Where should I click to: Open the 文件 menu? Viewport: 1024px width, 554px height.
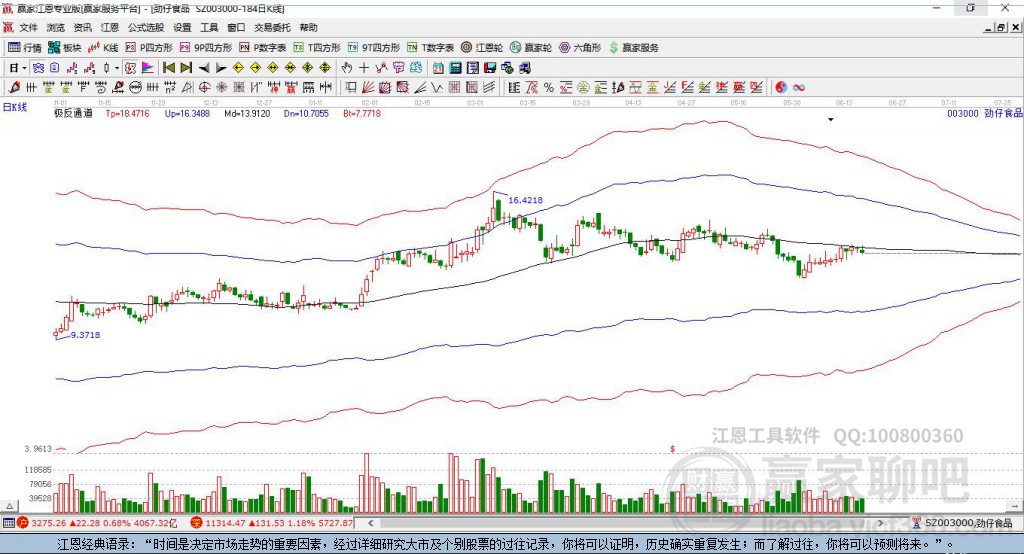click(28, 27)
